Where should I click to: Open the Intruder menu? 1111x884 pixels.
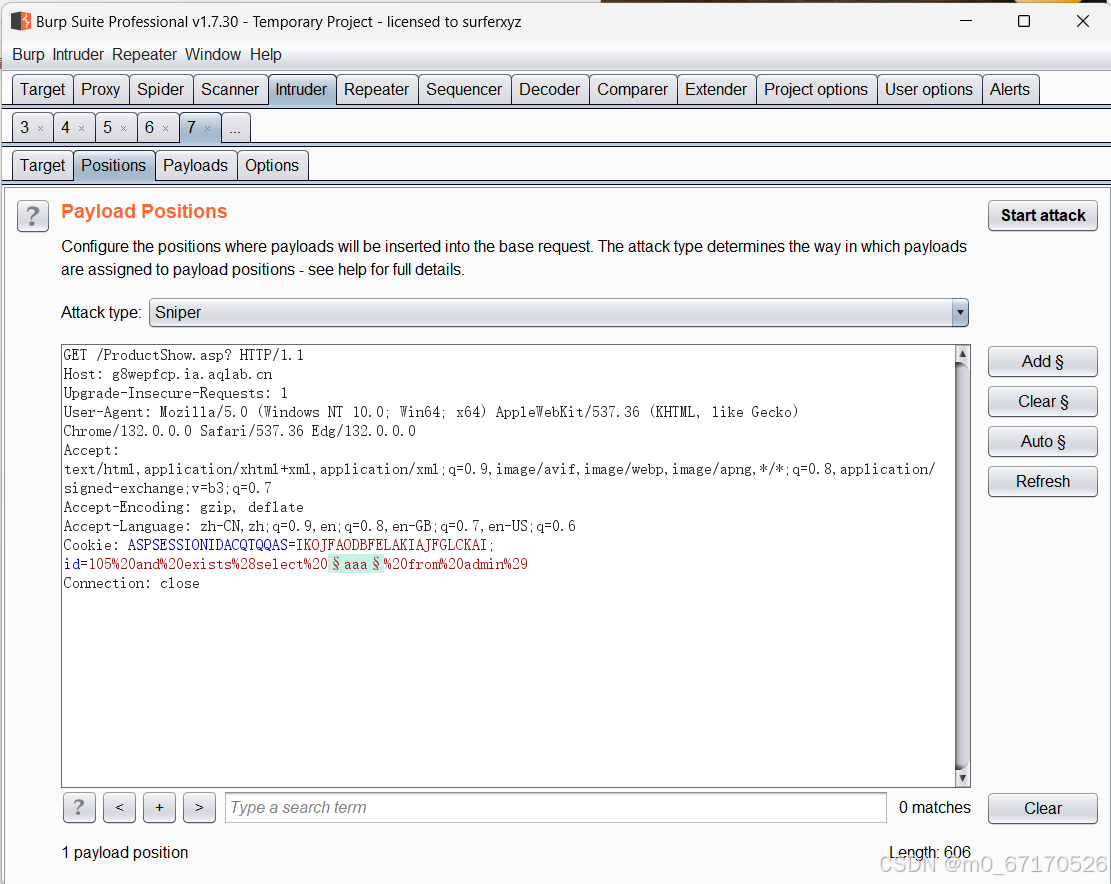point(78,55)
